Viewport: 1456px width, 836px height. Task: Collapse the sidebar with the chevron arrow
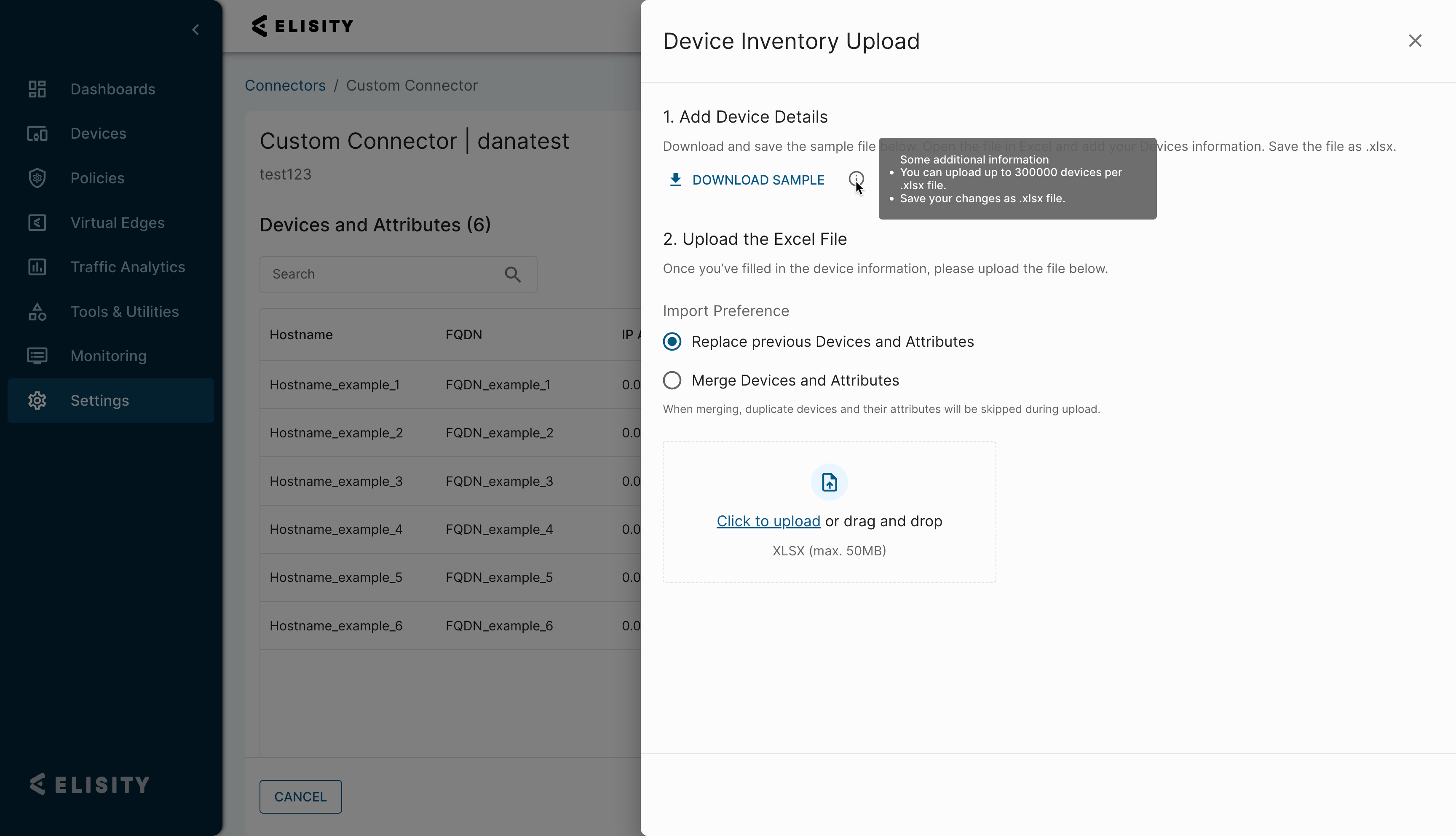[x=196, y=29]
